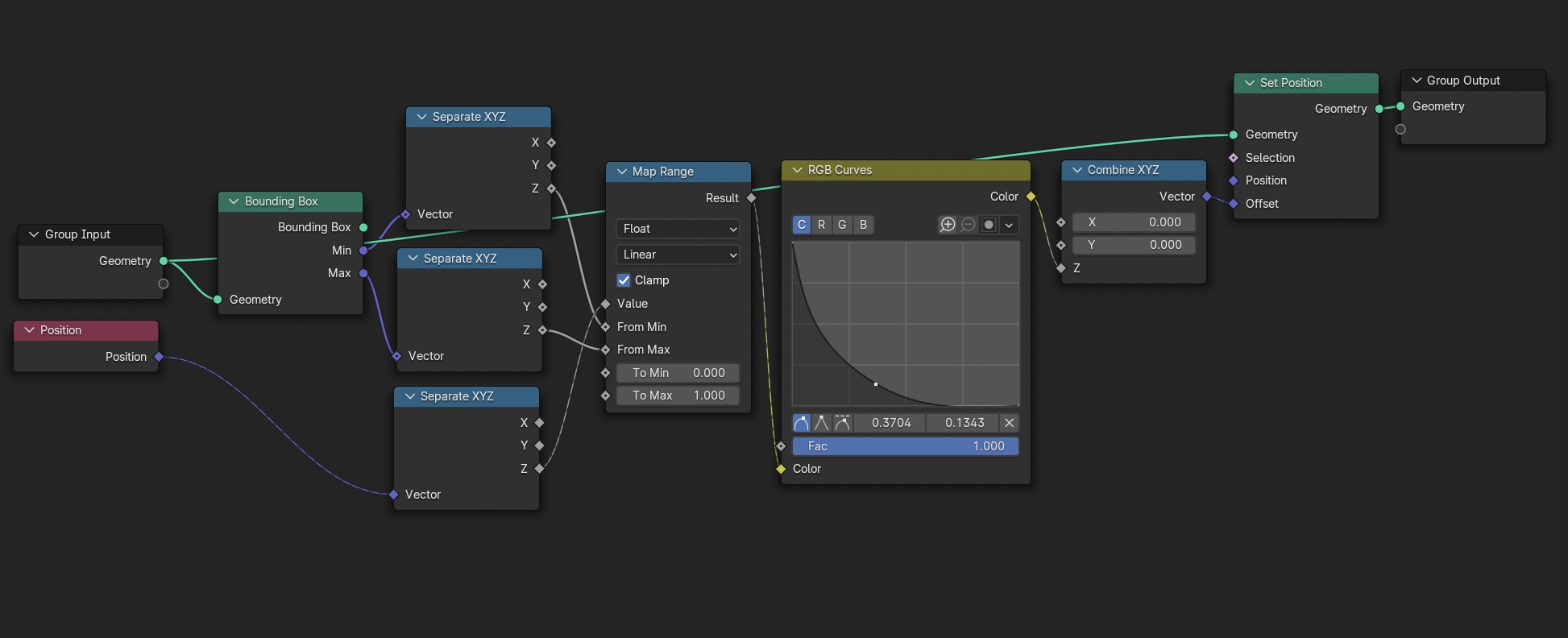Zoom in on the RGB curve view
The width and height of the screenshot is (1568, 638).
point(948,225)
